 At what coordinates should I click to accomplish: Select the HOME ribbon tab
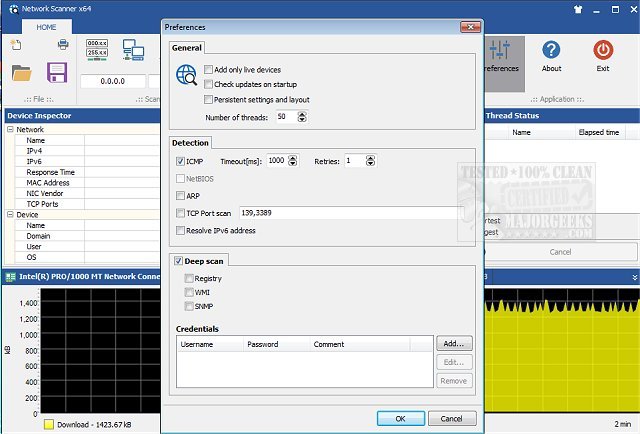click(46, 27)
